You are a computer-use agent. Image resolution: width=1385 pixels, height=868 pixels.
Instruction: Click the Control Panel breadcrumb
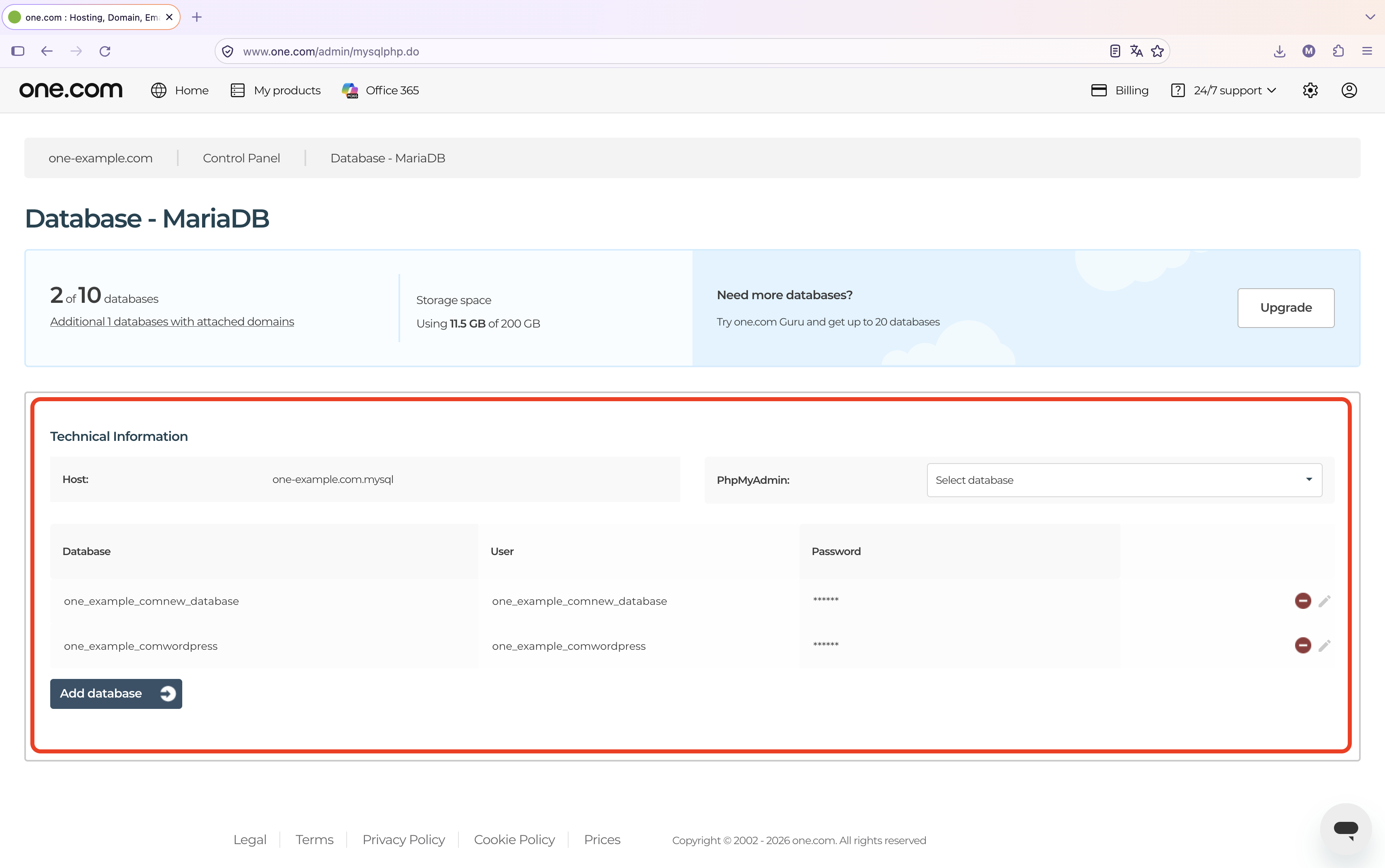click(x=241, y=158)
